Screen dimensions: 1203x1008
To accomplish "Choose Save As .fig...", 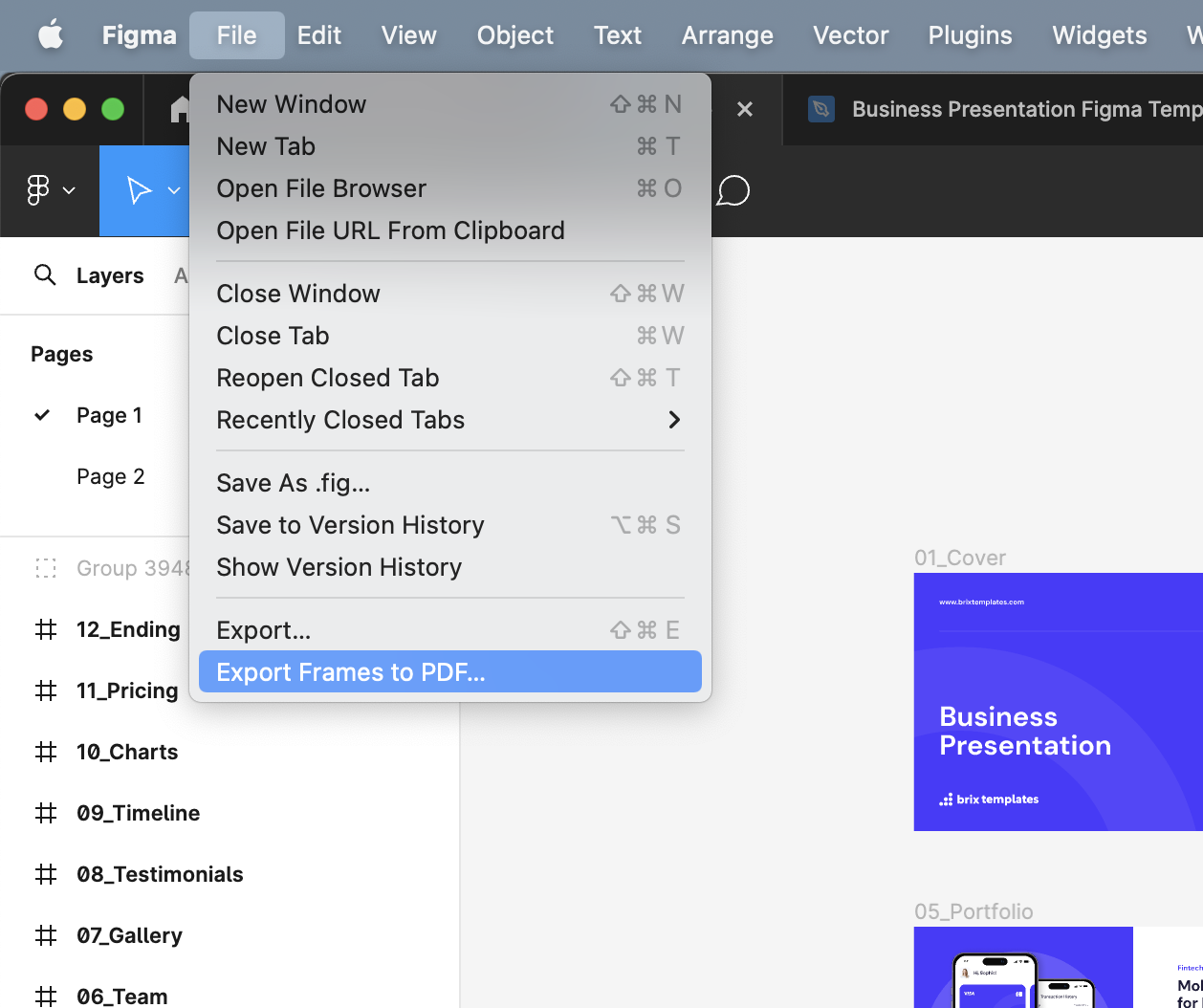I will click(450, 483).
